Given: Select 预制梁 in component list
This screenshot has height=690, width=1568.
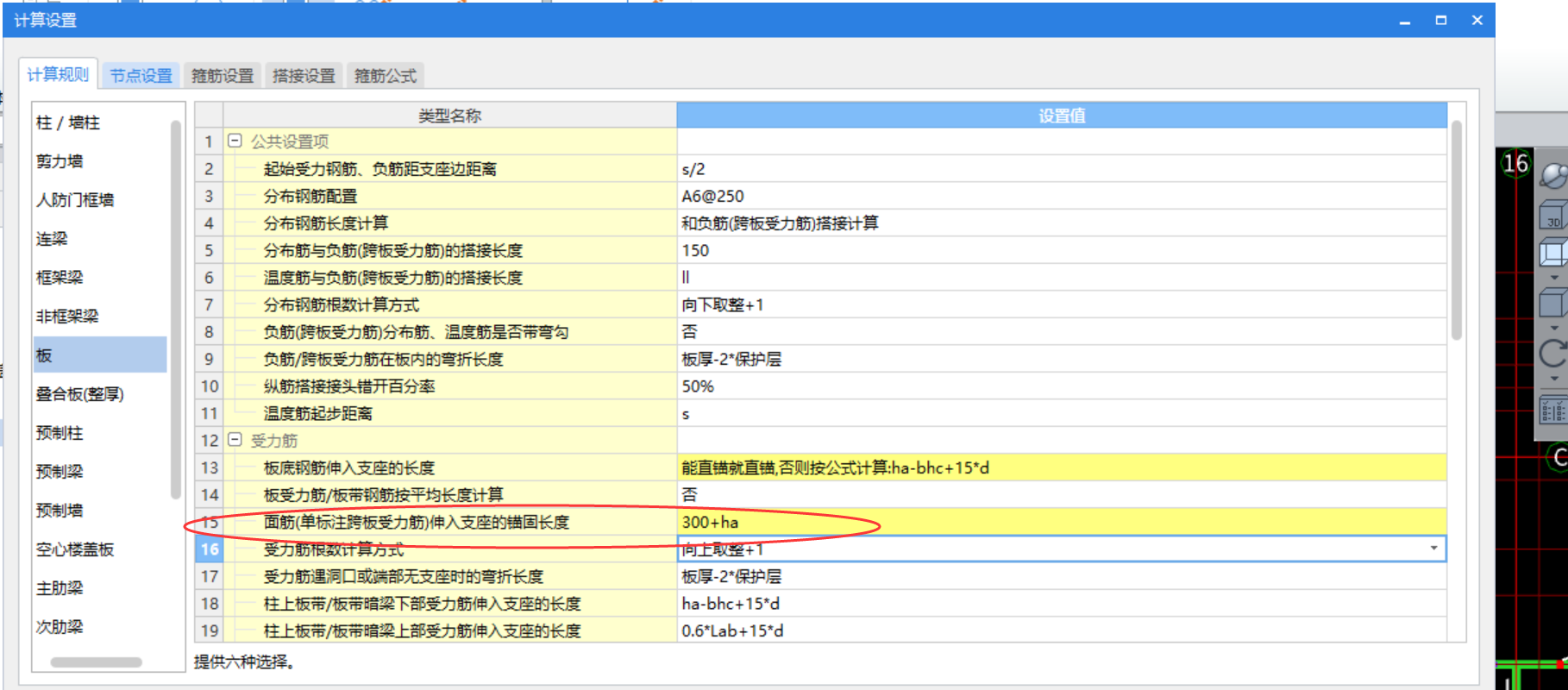Looking at the screenshot, I should (100, 472).
